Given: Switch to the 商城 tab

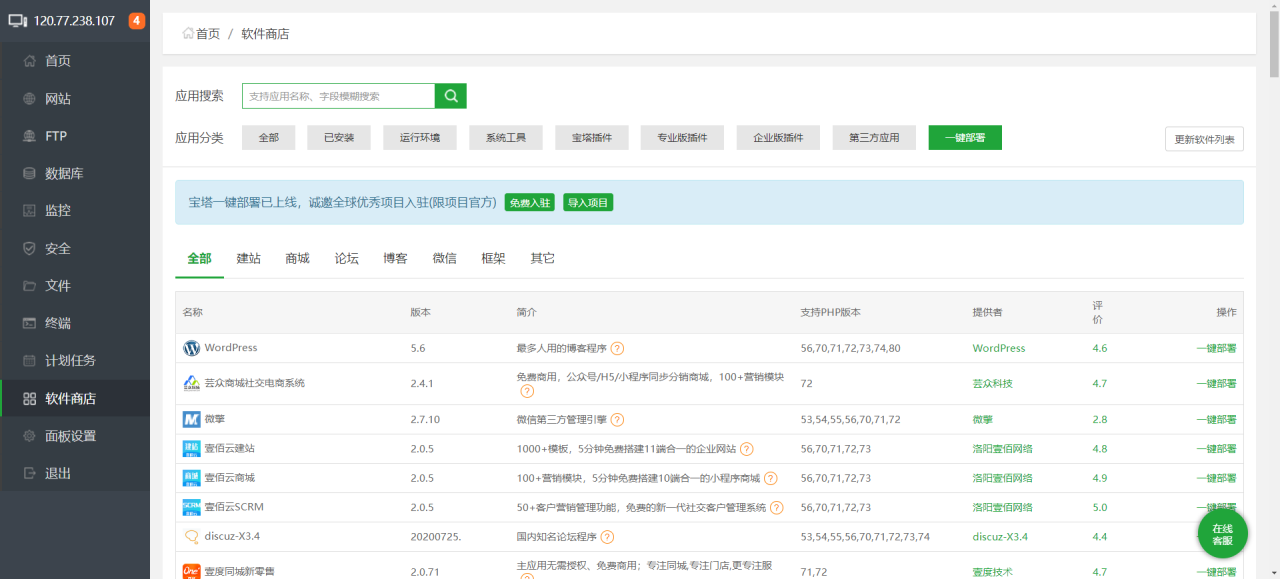Looking at the screenshot, I should pyautogui.click(x=297, y=258).
